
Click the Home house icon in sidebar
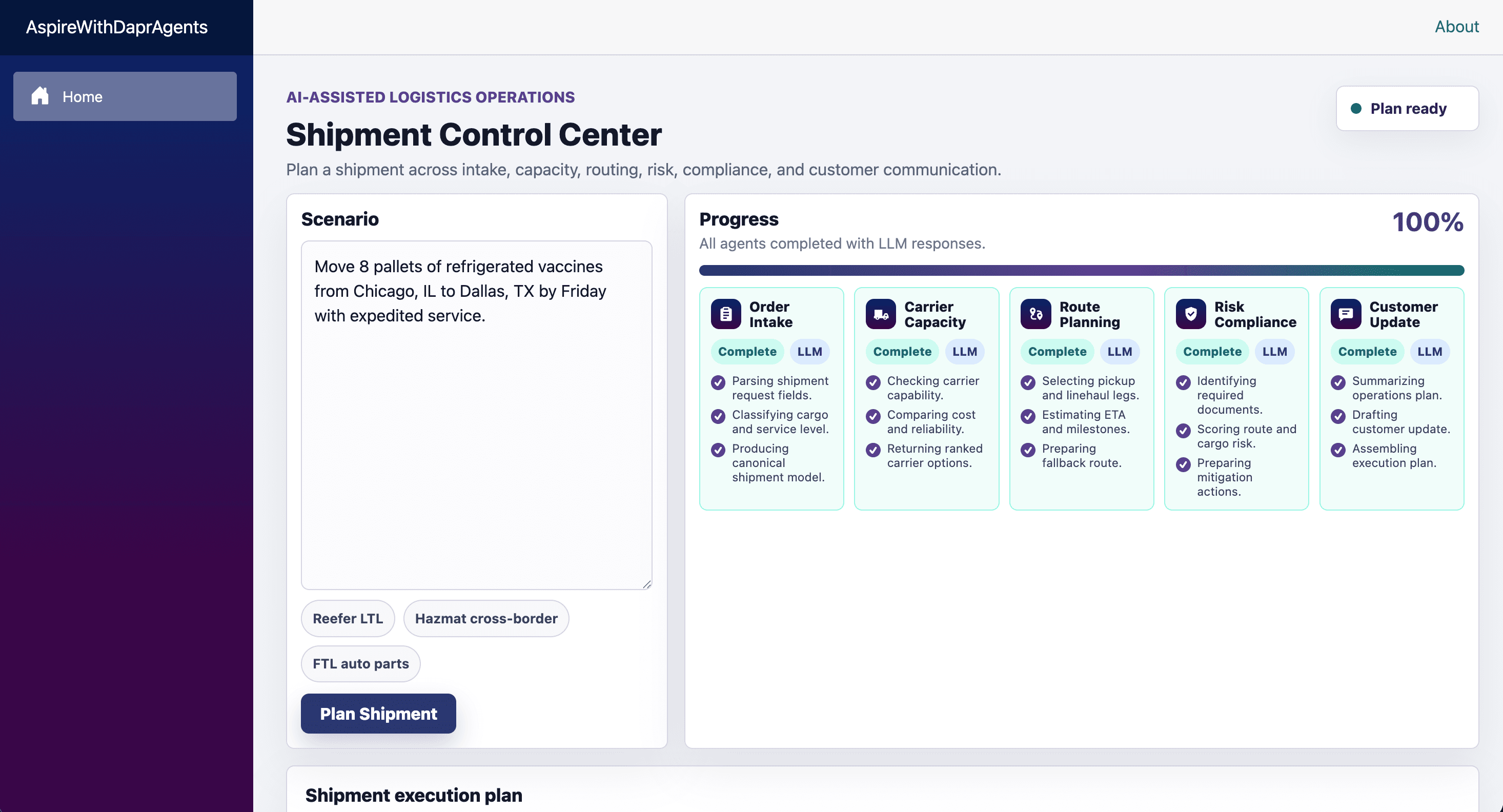click(39, 96)
